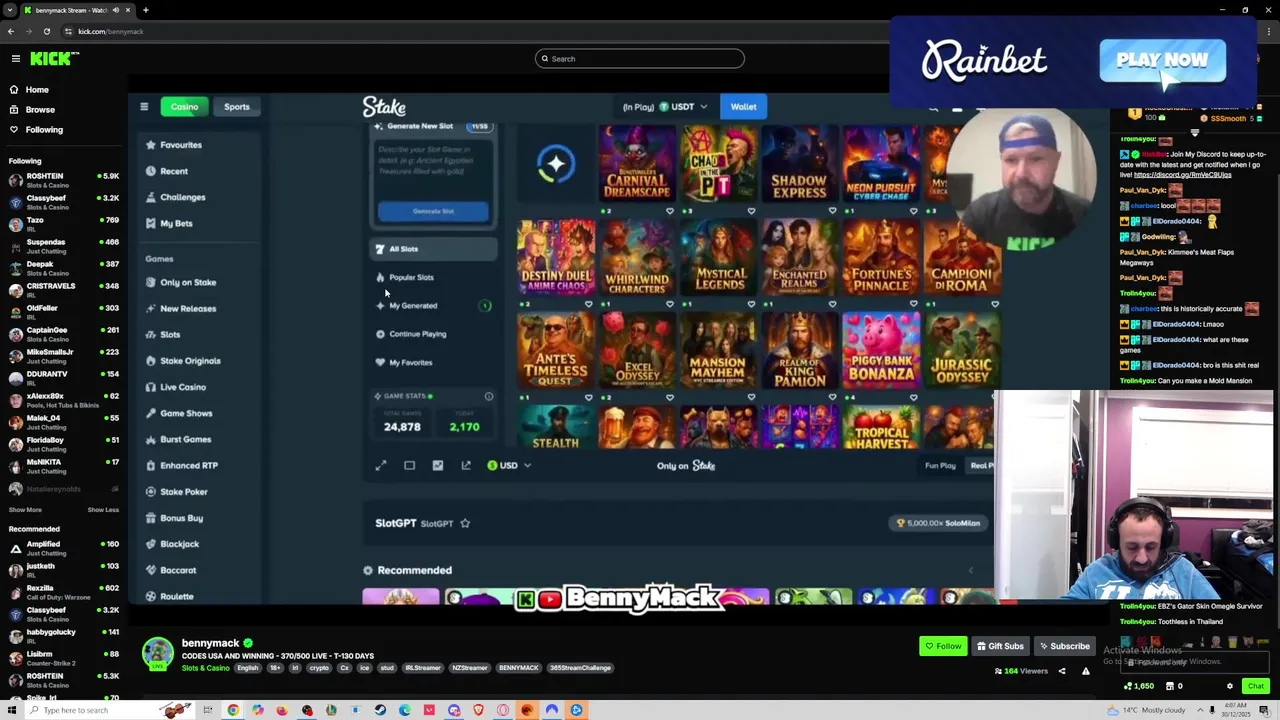Subscribe to bennymack
Image resolution: width=1280 pixels, height=720 pixels.
tap(1064, 646)
